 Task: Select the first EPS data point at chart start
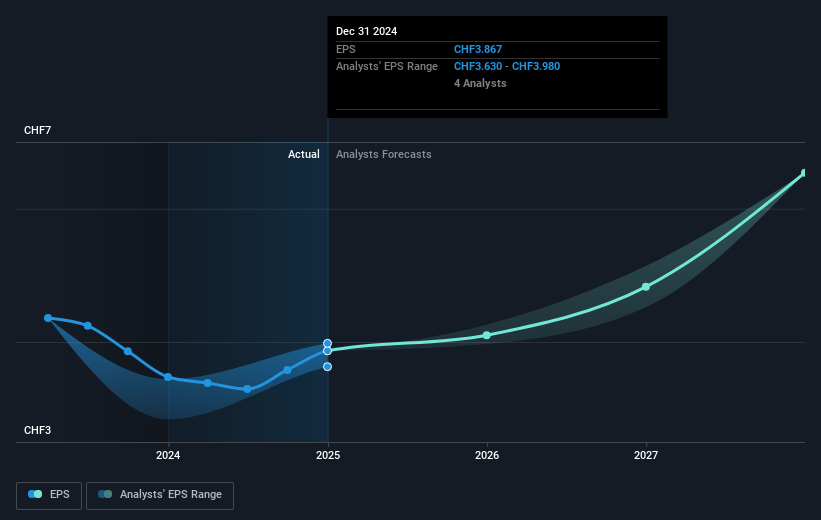pos(48,318)
